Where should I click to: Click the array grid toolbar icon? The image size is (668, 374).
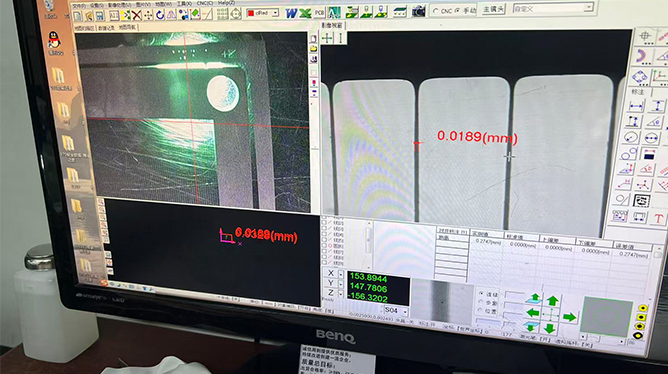coord(222,14)
